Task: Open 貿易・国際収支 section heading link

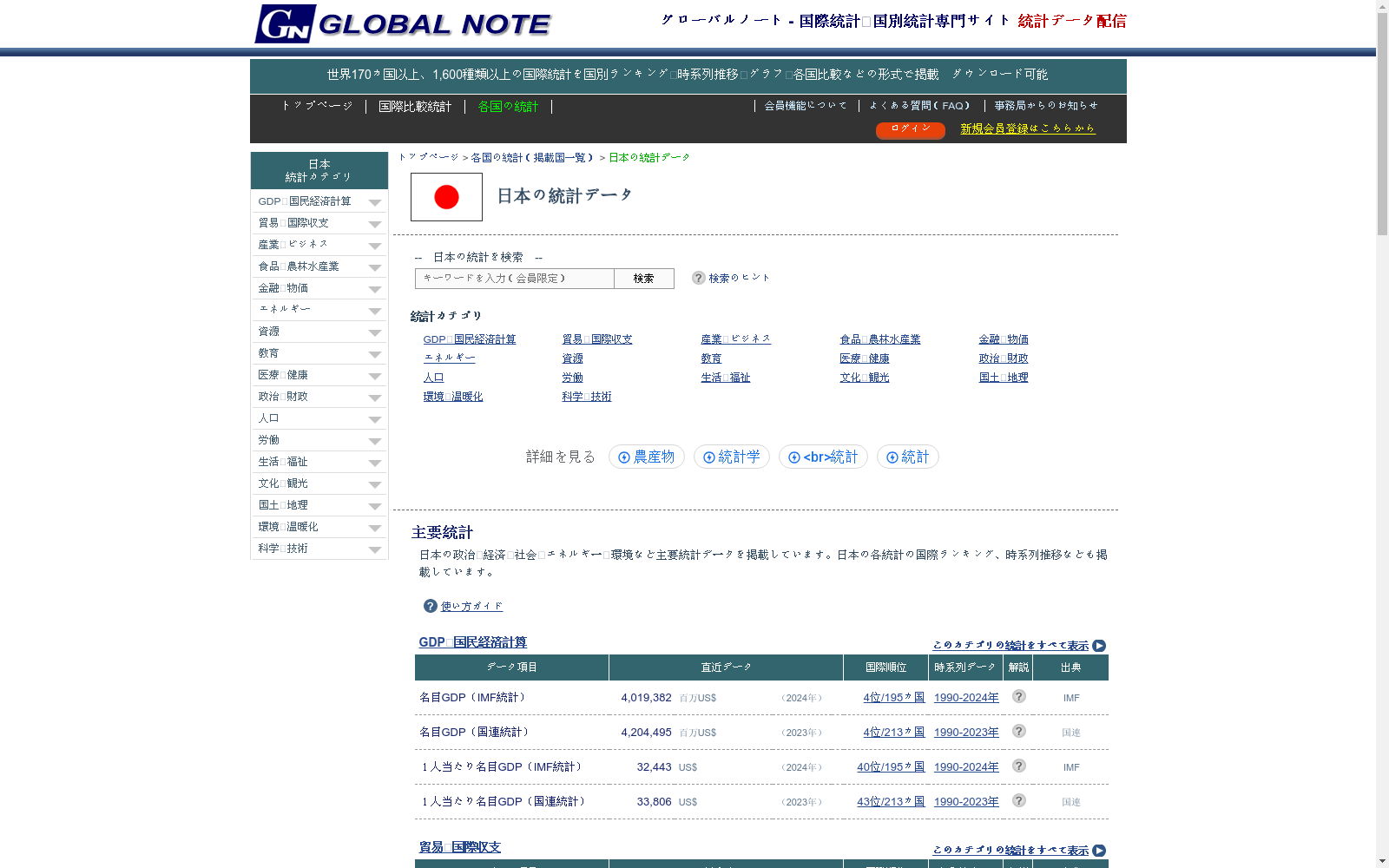Action: pos(460,847)
